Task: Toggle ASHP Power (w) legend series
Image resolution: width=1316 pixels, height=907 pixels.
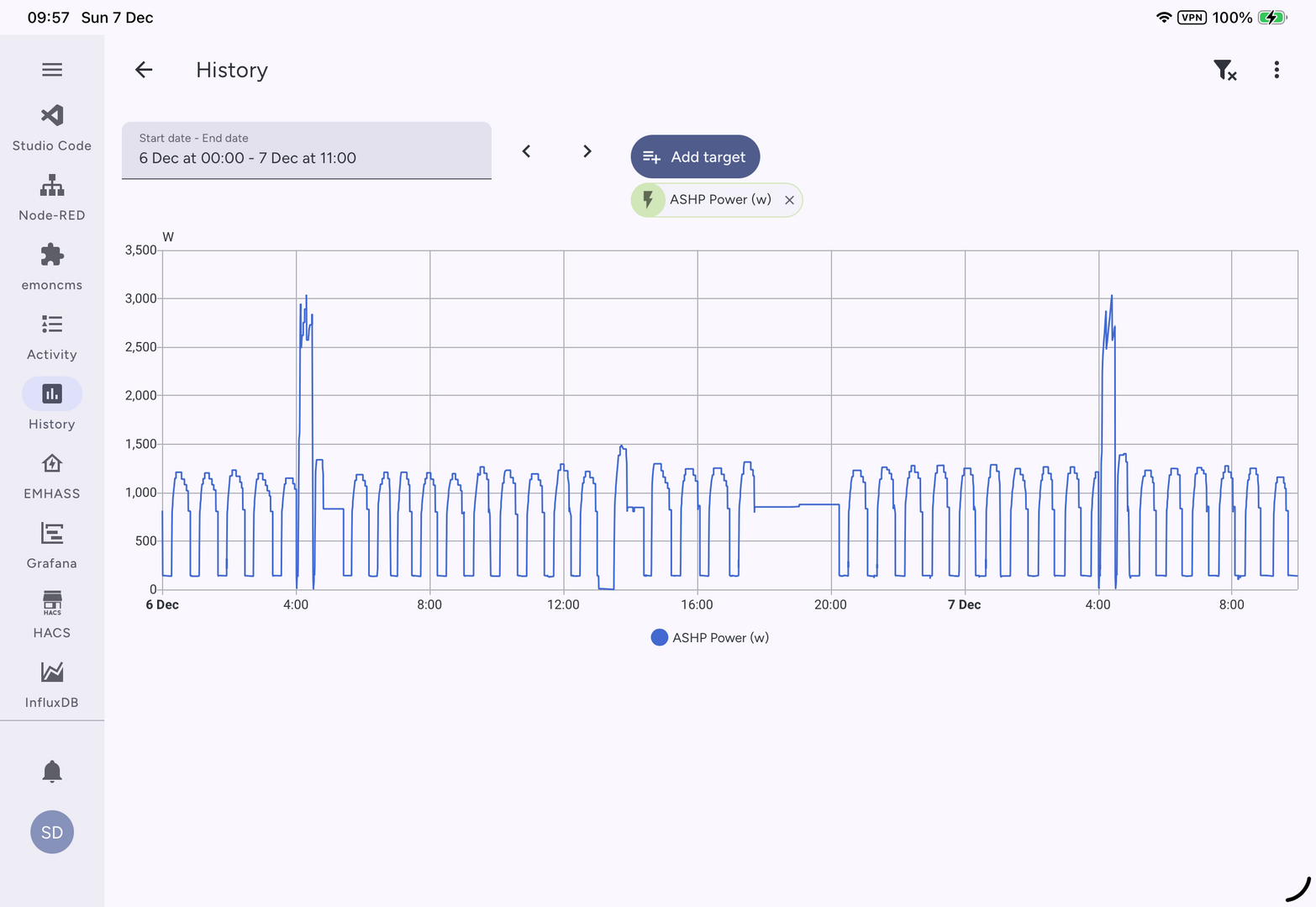Action: pos(710,638)
